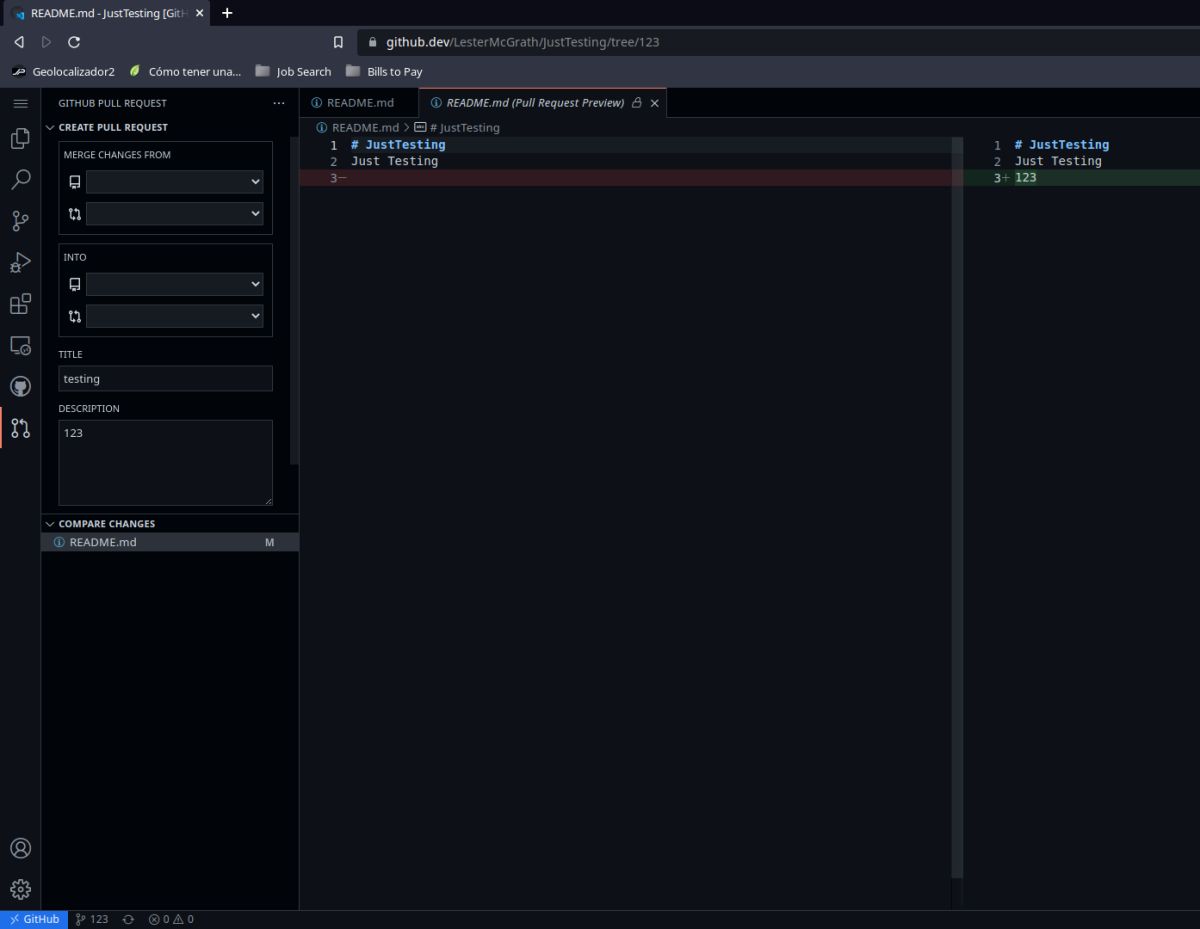Open the Source Control view
1200x929 pixels.
20,221
